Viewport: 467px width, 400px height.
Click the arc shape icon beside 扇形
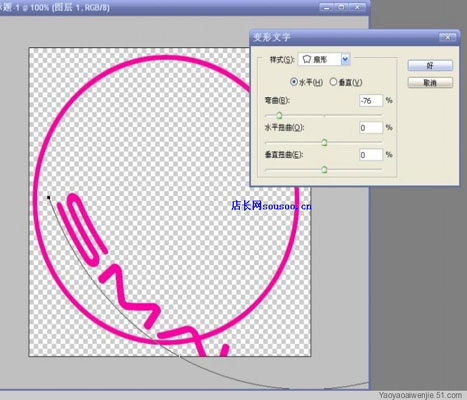307,59
